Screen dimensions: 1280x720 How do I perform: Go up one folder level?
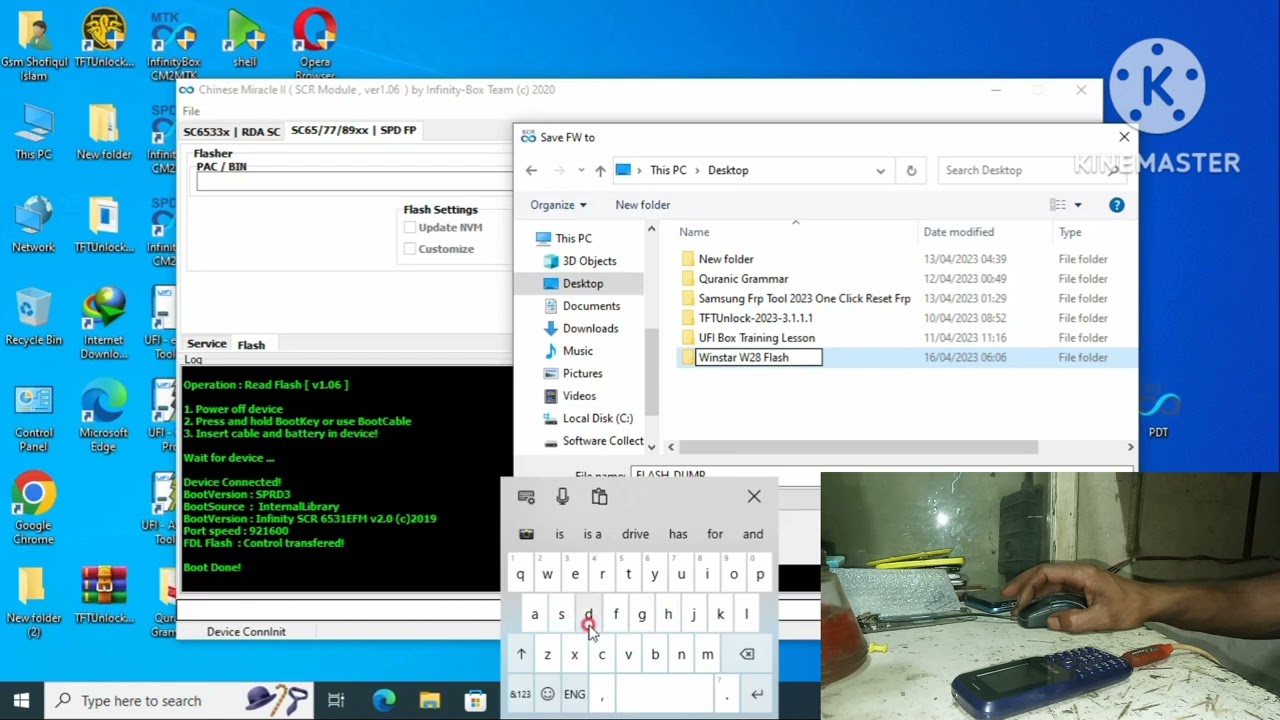click(x=600, y=171)
